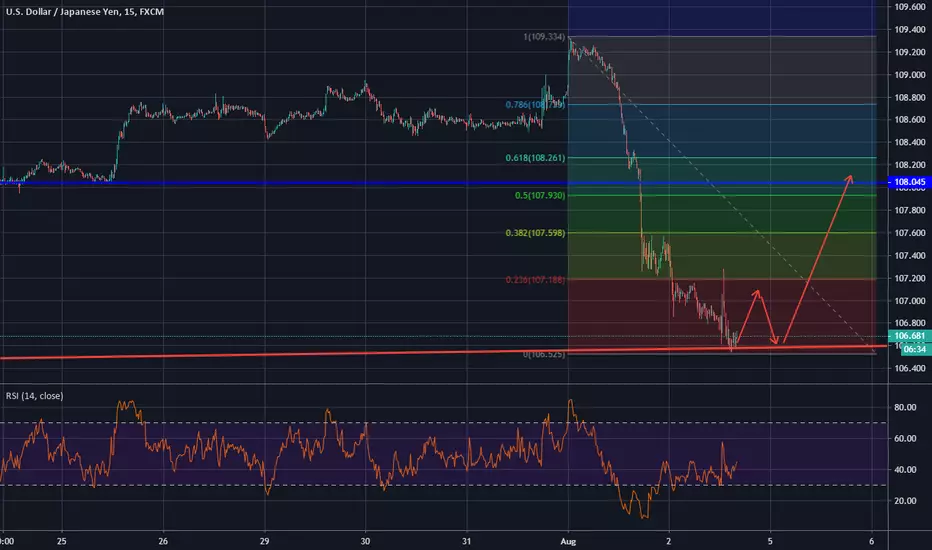Click the date label 29 on time axis
932x550 pixels.
[x=265, y=541]
